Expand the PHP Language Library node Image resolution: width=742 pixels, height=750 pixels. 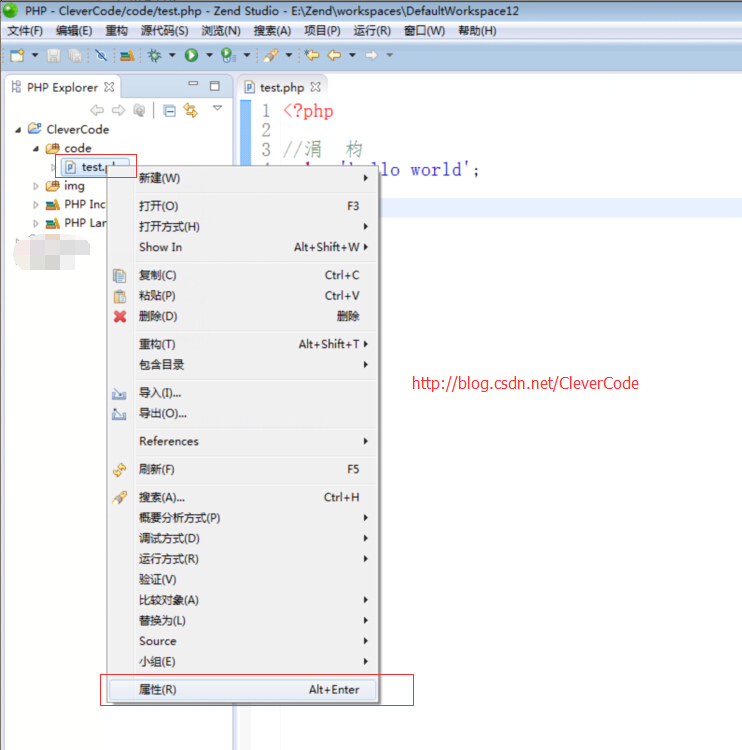click(x=36, y=223)
